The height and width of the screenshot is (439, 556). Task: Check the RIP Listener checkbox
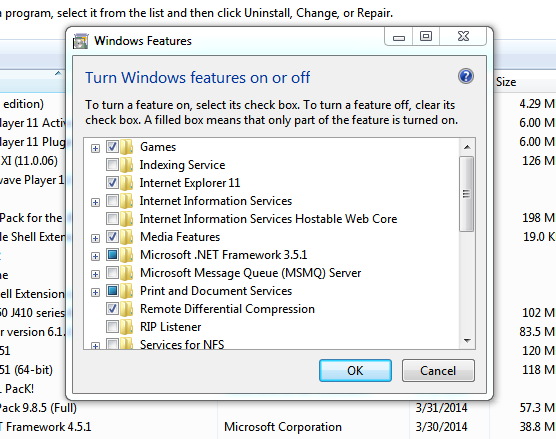(112, 327)
